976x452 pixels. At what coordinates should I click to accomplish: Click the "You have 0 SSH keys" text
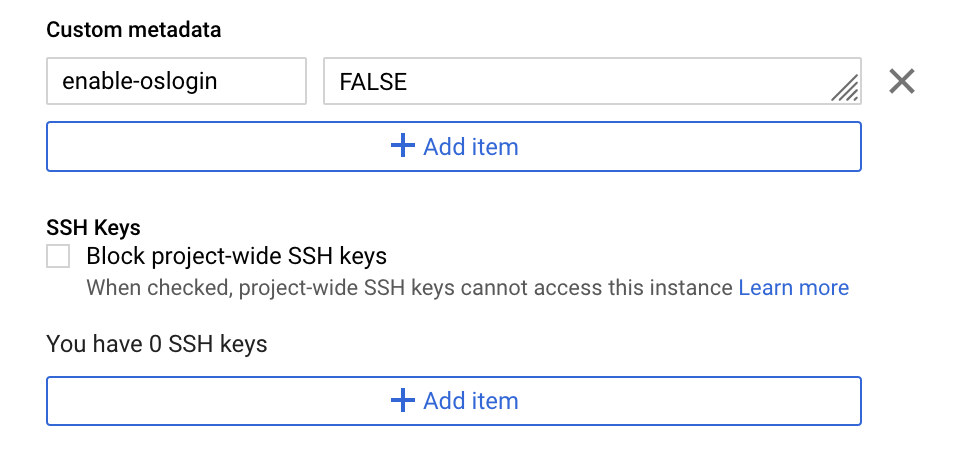pos(157,345)
